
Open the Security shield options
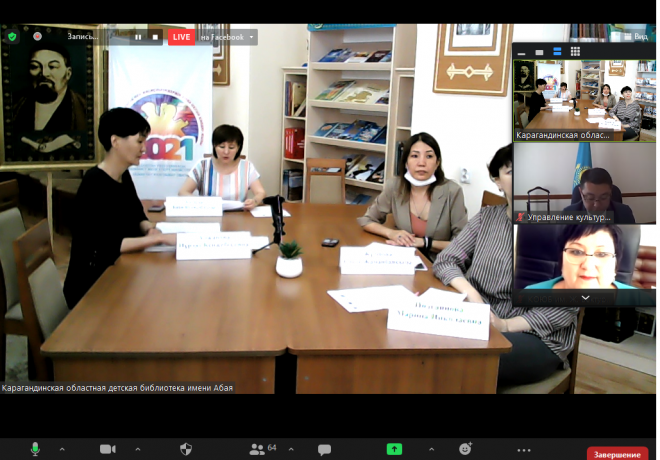pyautogui.click(x=186, y=449)
